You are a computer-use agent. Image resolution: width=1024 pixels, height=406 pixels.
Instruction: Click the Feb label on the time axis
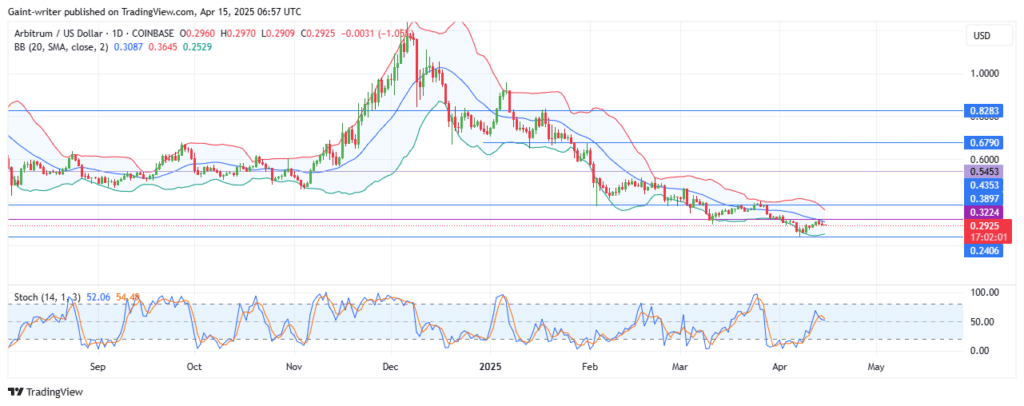tap(589, 367)
